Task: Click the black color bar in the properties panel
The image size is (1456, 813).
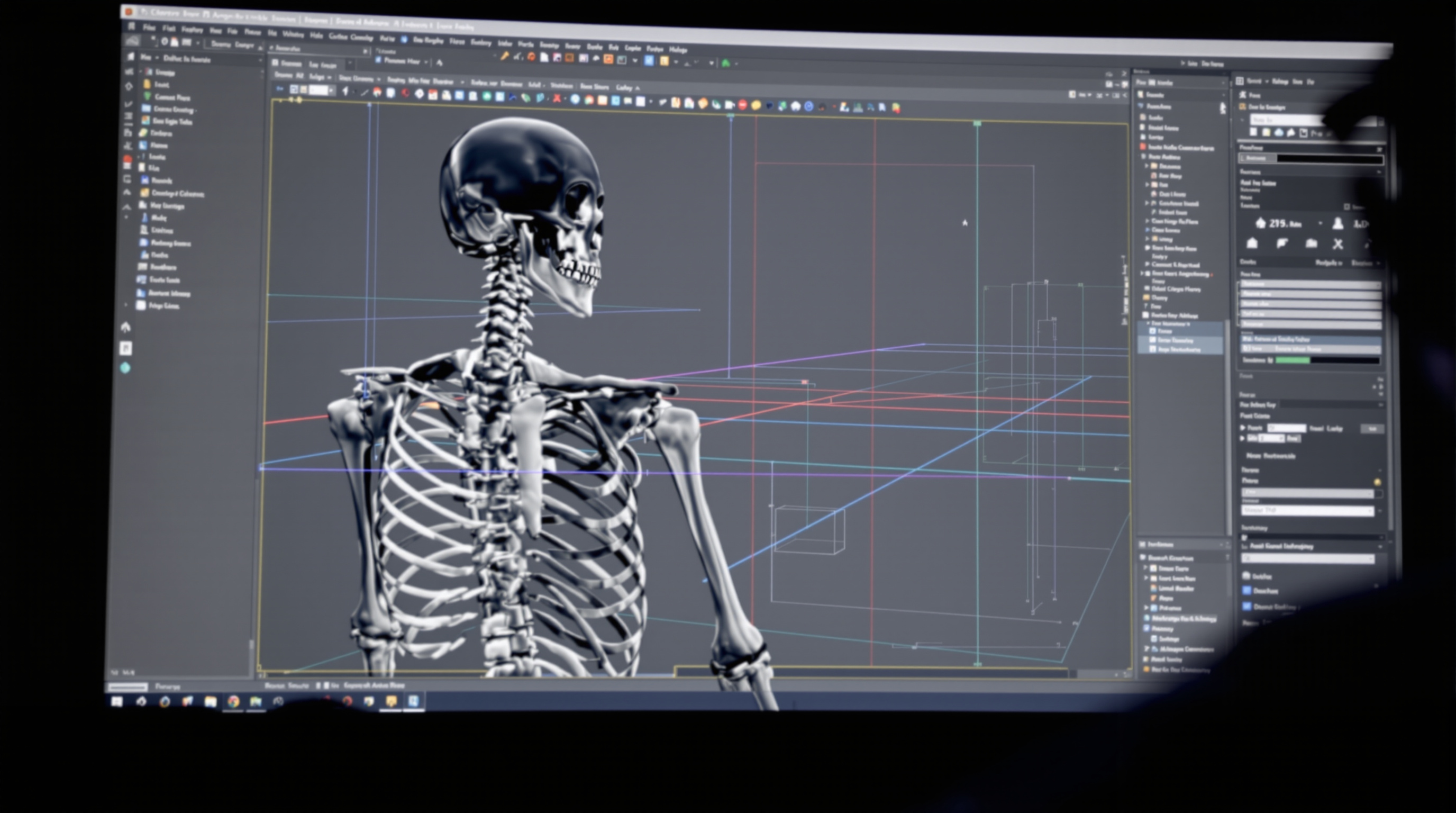Action: click(x=1330, y=159)
